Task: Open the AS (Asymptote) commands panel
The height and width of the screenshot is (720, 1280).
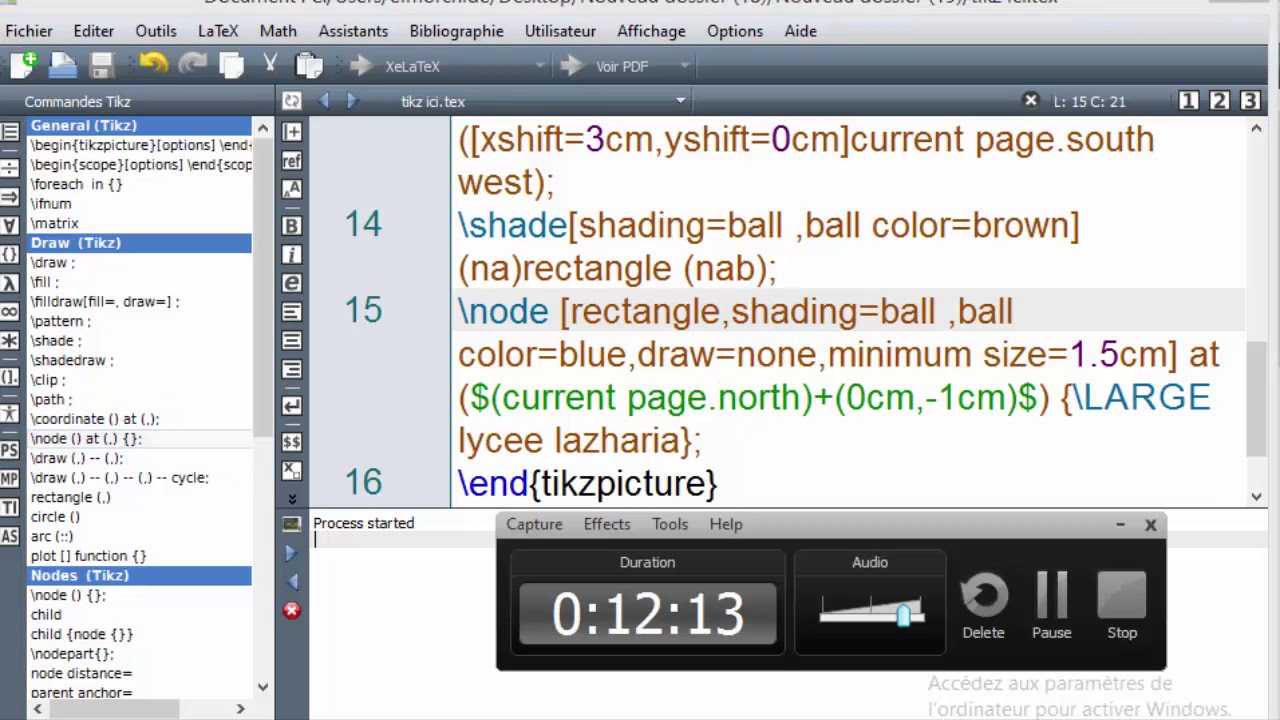Action: click(10, 536)
